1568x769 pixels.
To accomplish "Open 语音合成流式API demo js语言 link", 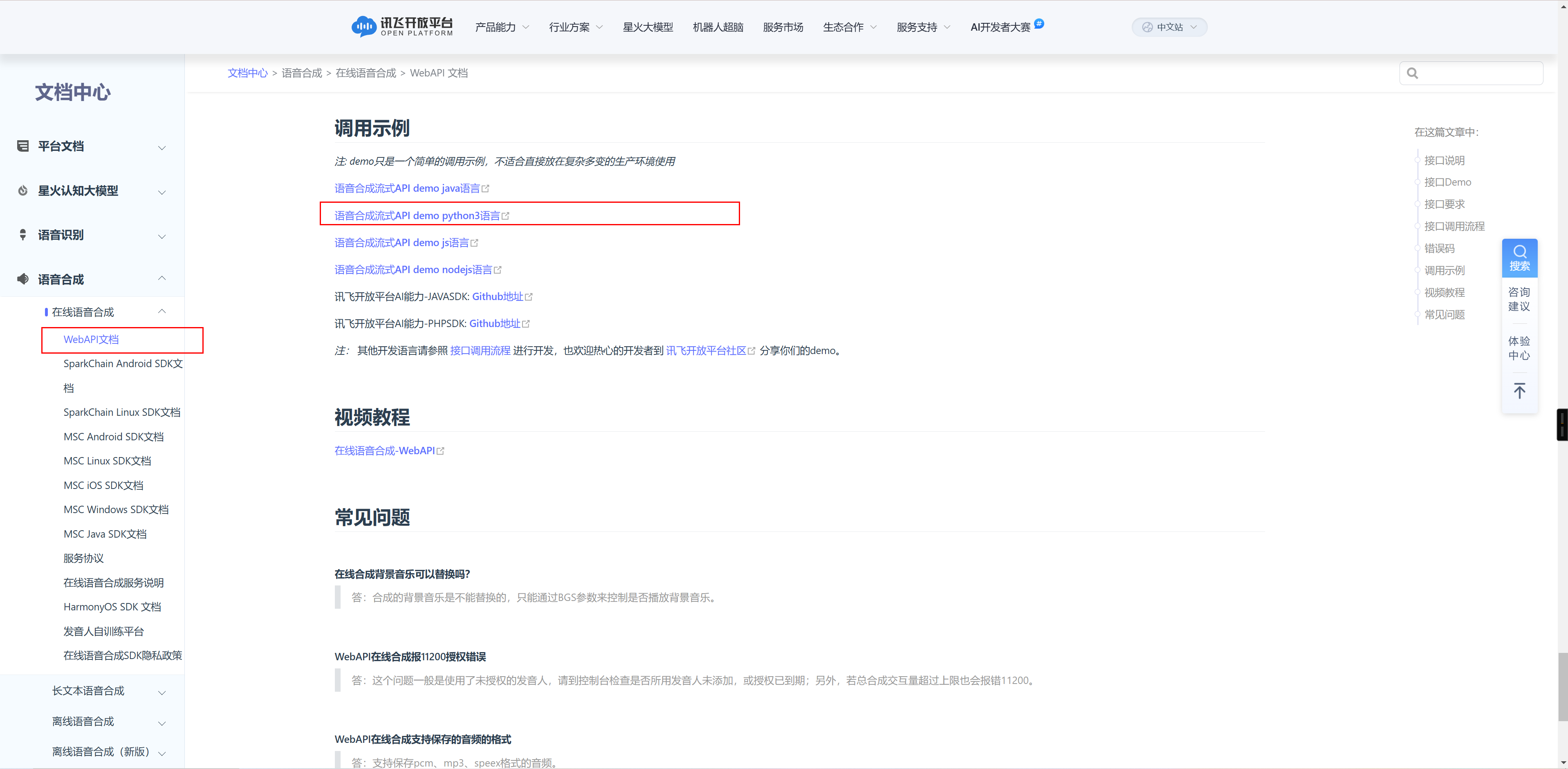I will [402, 243].
